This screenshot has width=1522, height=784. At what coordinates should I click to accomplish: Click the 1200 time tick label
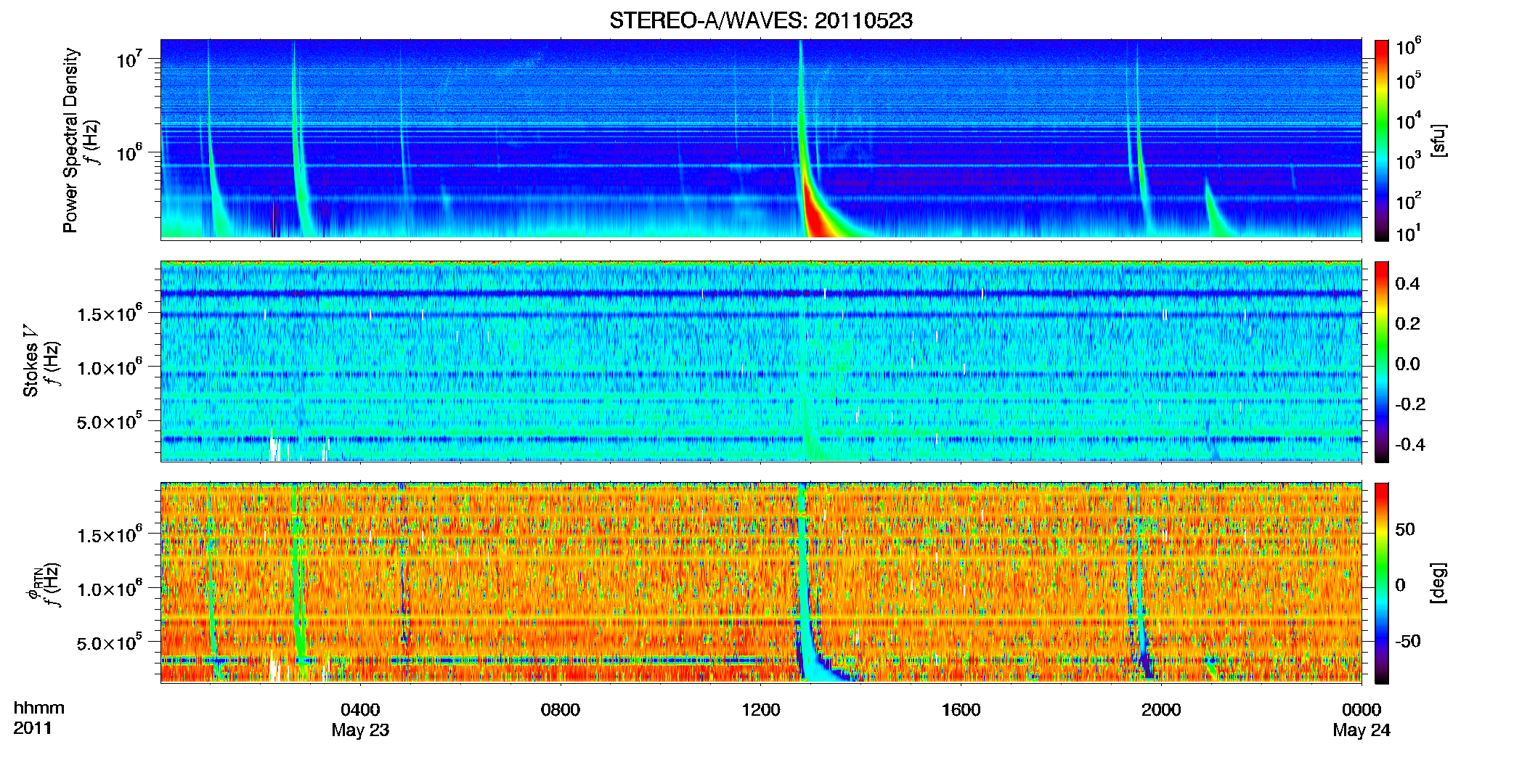(x=761, y=709)
